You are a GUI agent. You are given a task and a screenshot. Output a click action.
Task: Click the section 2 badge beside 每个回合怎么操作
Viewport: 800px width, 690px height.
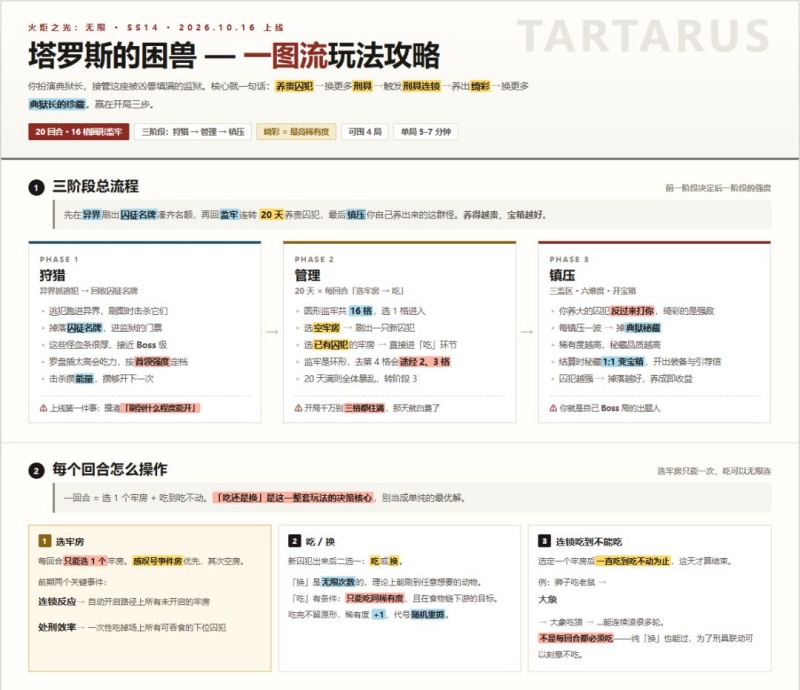[x=36, y=471]
